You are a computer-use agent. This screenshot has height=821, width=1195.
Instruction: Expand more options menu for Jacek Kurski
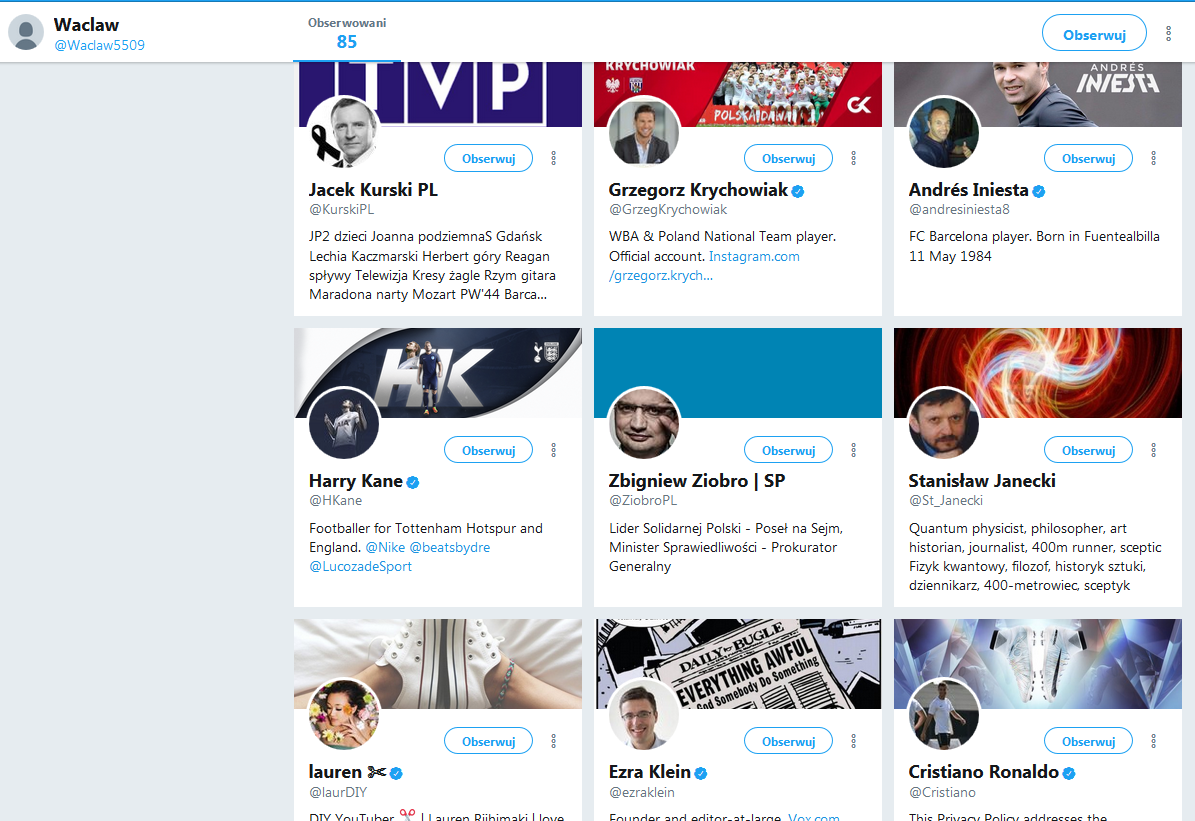click(x=554, y=158)
